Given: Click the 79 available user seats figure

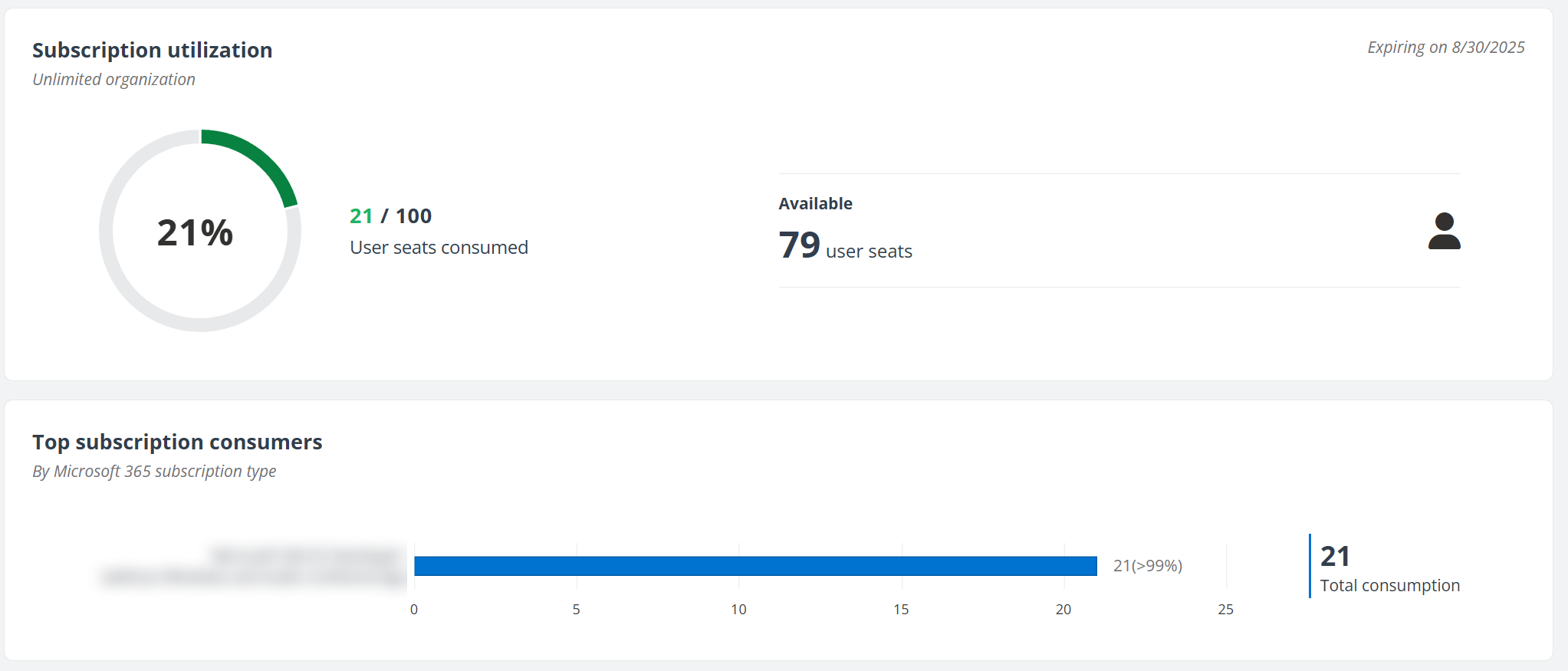Looking at the screenshot, I should click(800, 245).
